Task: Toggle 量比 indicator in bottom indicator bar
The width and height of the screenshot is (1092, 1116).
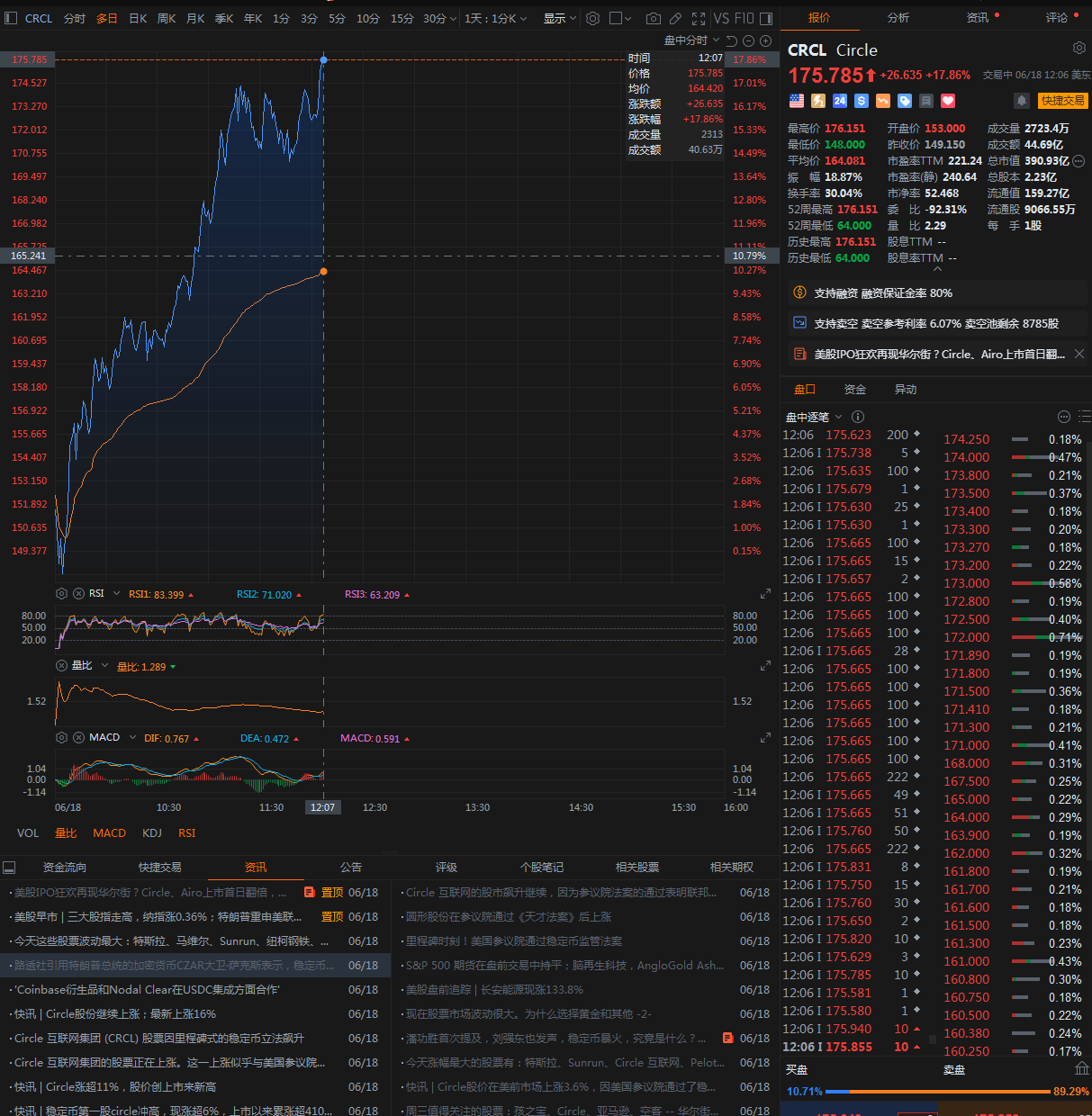Action: 66,833
